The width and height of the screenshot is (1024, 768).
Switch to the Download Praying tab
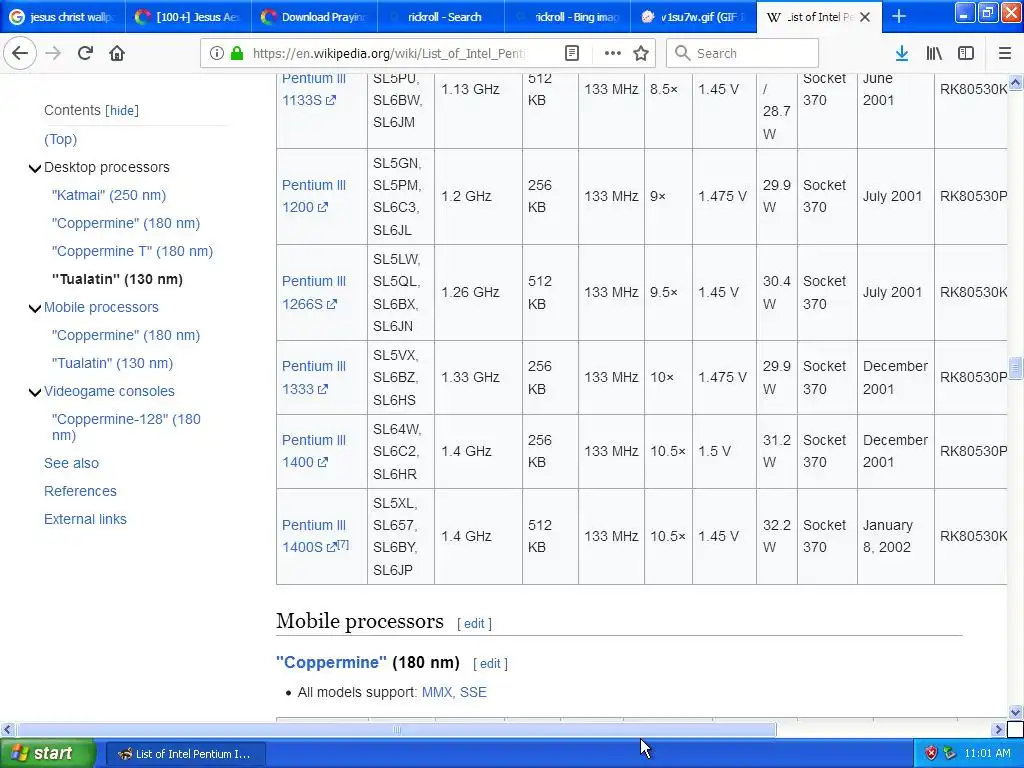315,17
